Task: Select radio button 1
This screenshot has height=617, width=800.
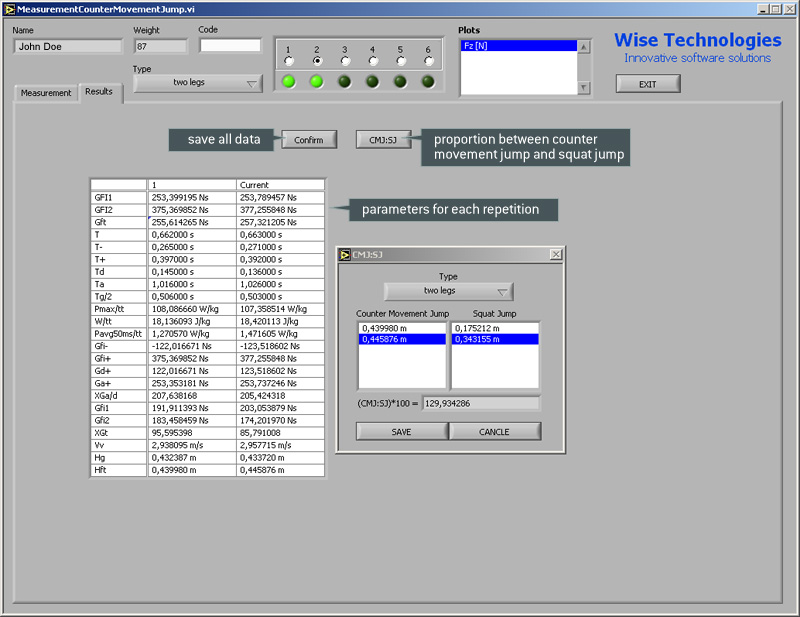Action: [x=289, y=61]
